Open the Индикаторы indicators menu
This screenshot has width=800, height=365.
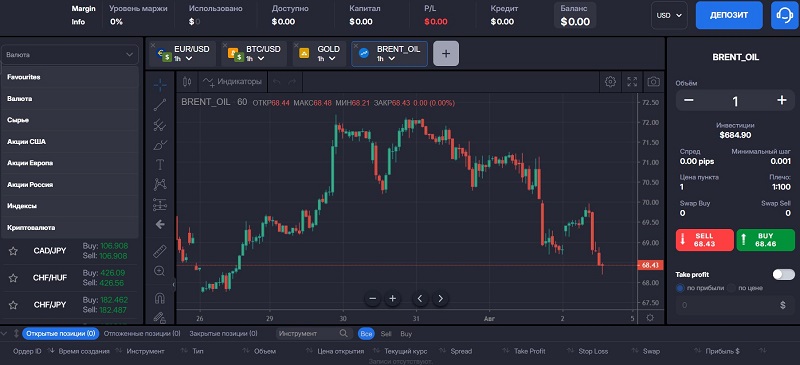232,82
